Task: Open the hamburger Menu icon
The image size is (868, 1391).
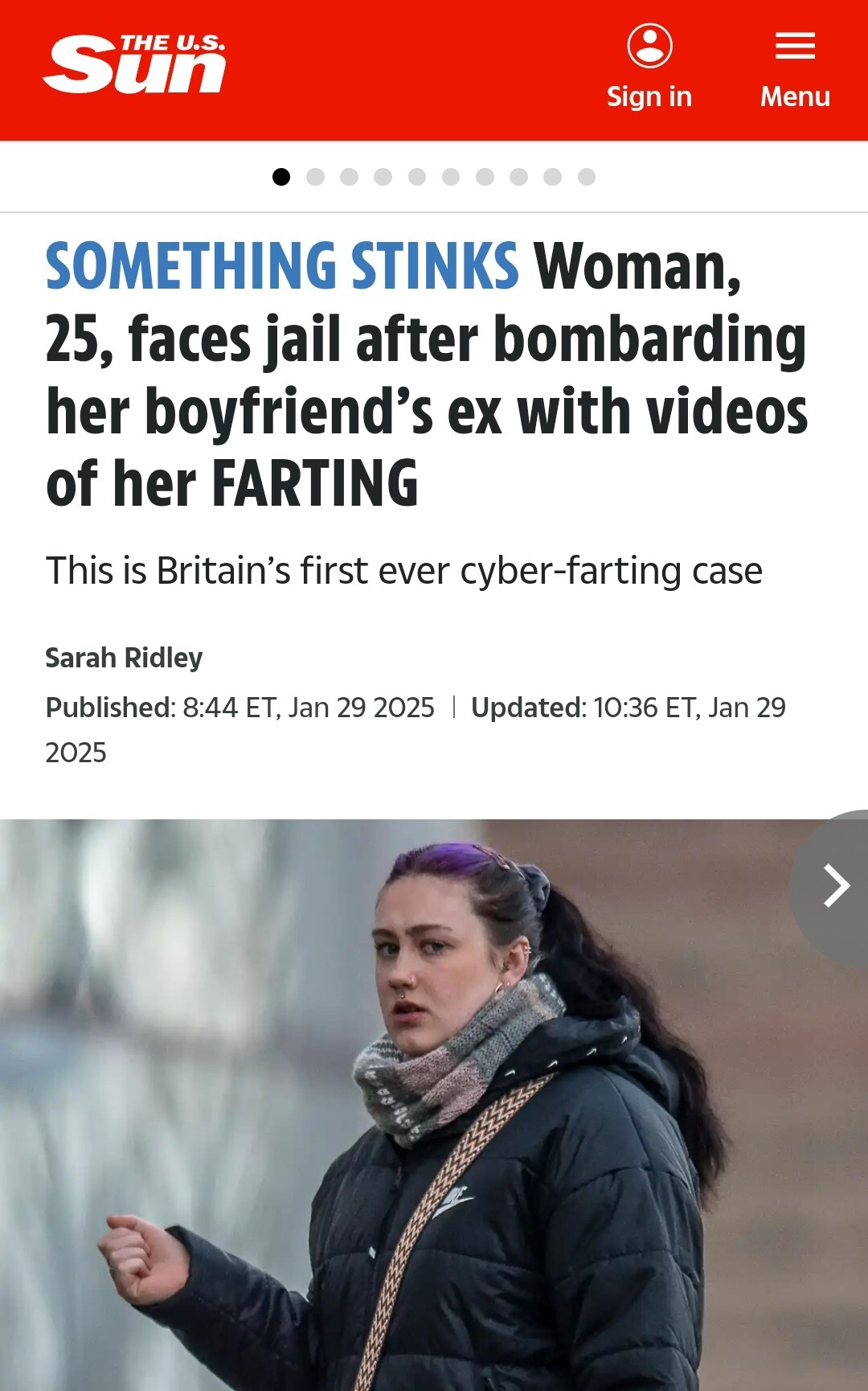Action: pyautogui.click(x=795, y=46)
